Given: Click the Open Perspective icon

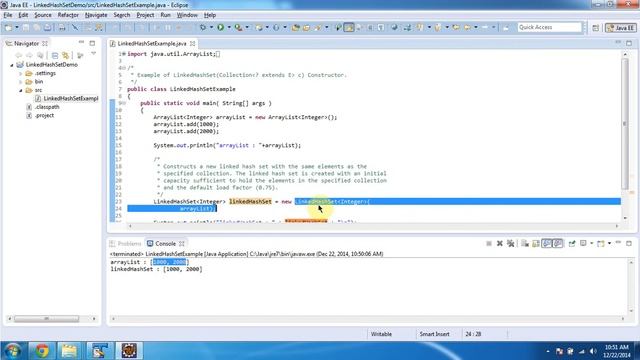Looking at the screenshot, I should [x=596, y=28].
